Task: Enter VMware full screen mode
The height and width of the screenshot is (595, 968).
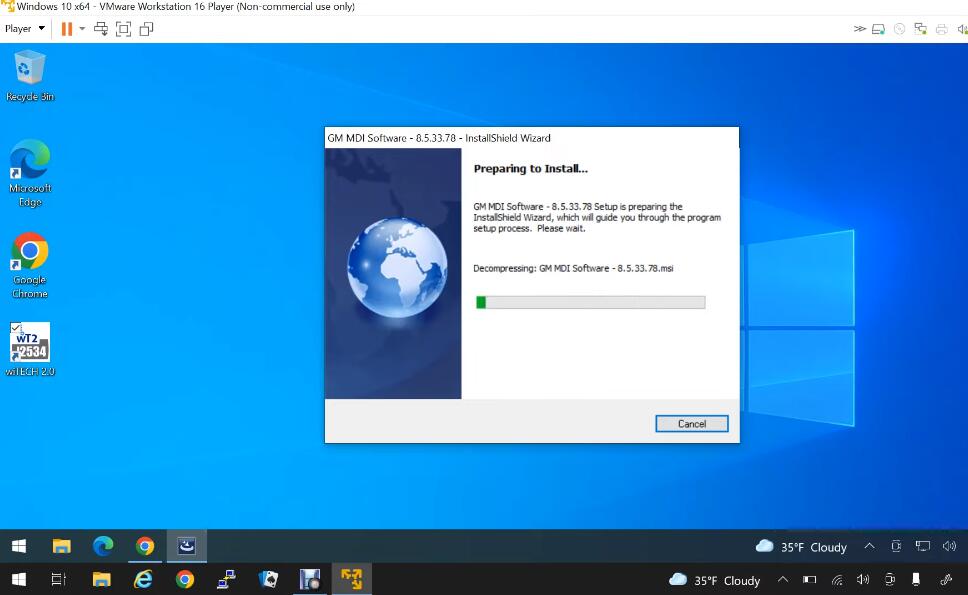Action: 123,29
